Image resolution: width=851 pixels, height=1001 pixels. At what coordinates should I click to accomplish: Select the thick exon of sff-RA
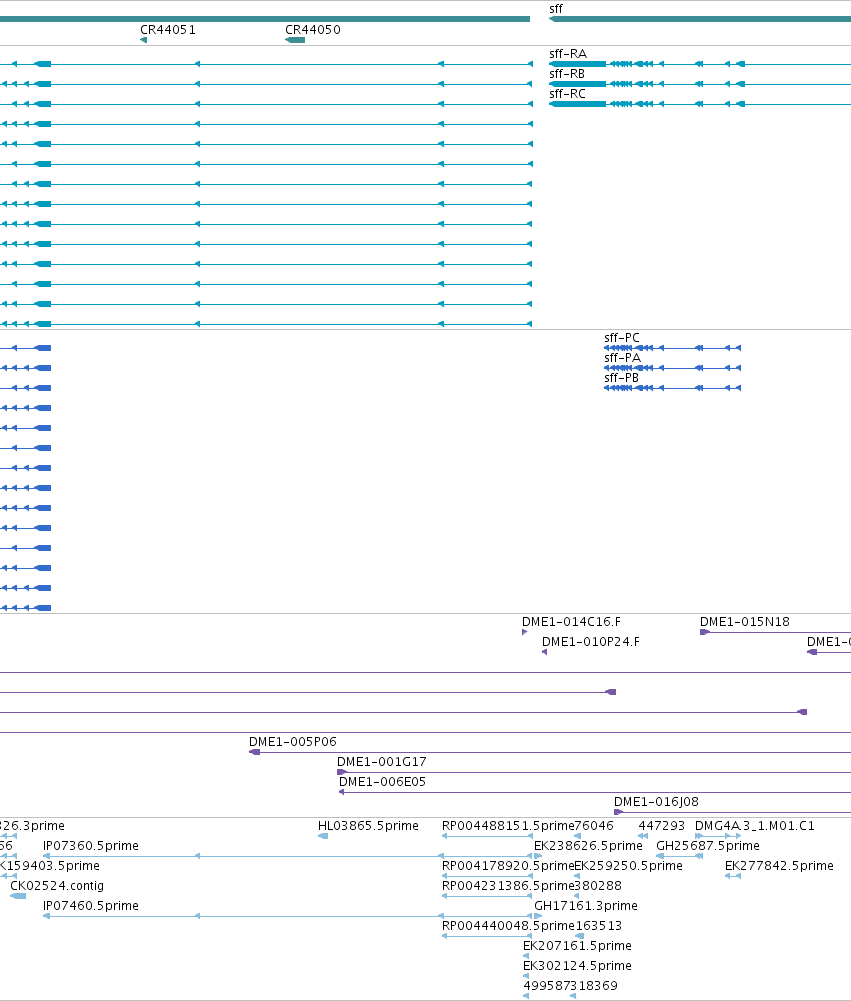point(578,64)
